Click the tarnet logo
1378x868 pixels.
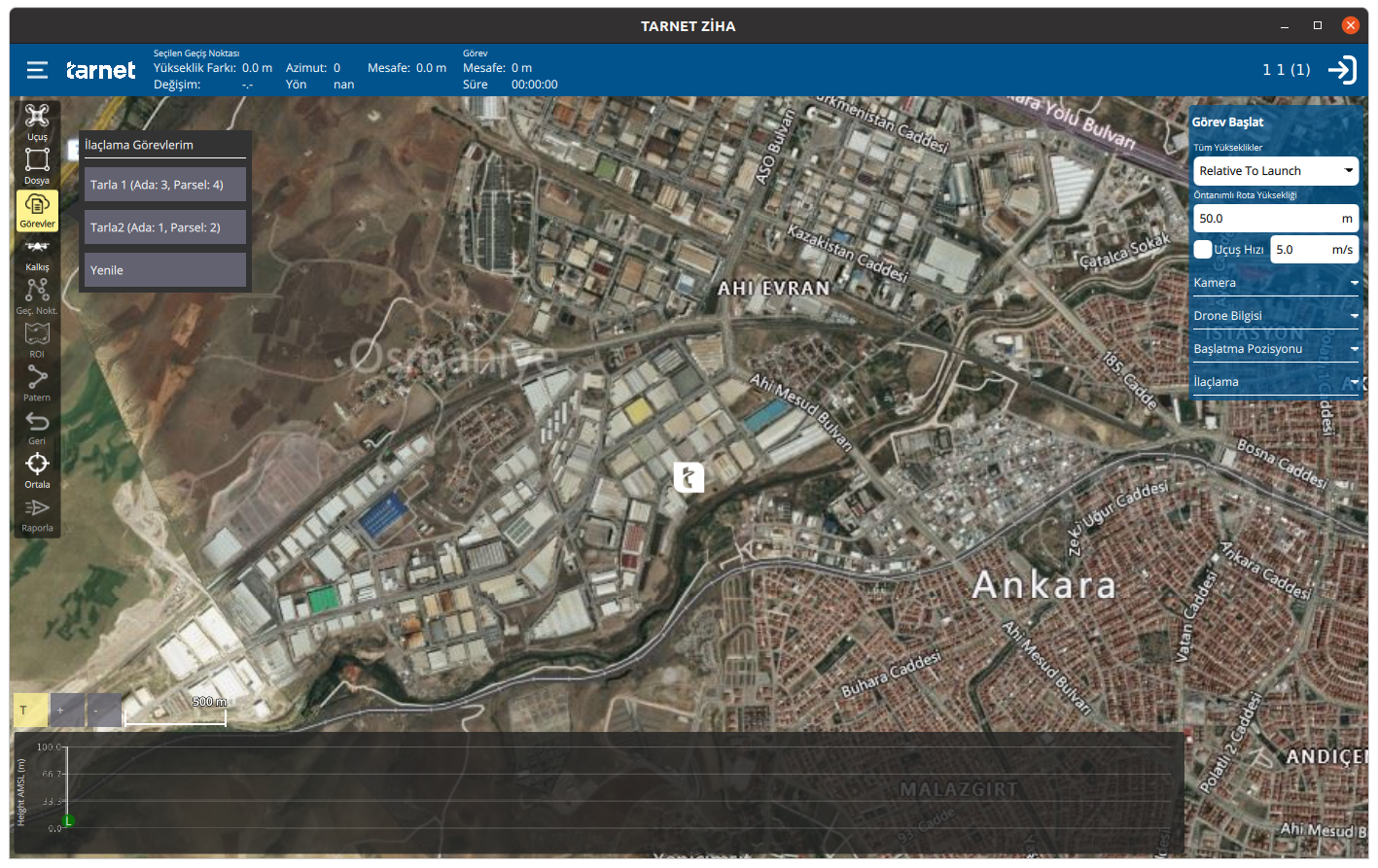(x=101, y=70)
